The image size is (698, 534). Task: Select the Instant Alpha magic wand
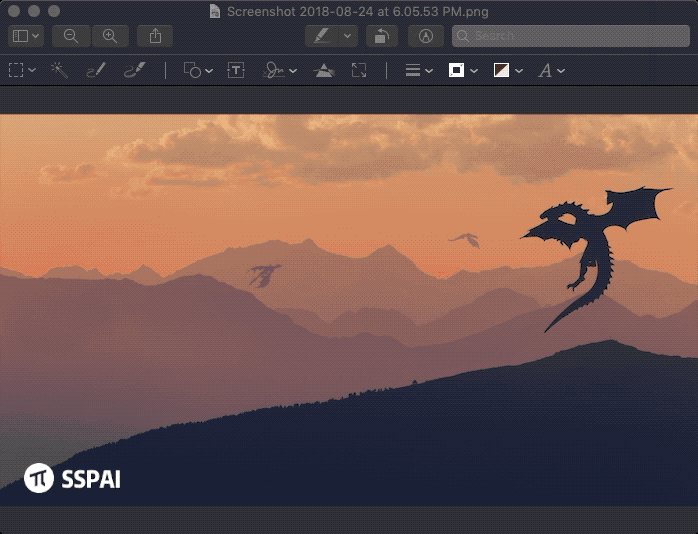coord(59,70)
